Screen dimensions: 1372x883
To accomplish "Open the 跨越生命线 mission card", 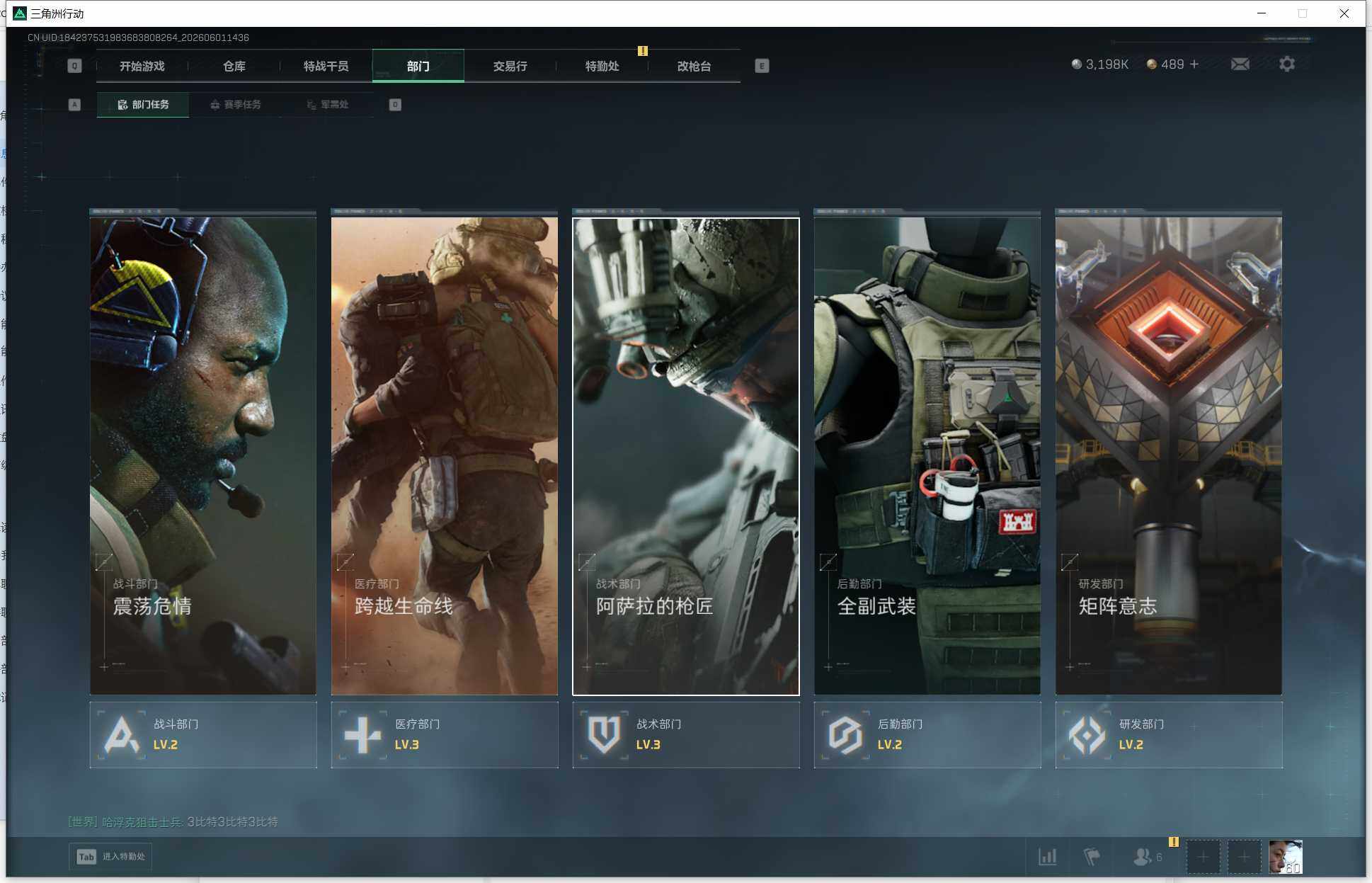I will coord(445,456).
